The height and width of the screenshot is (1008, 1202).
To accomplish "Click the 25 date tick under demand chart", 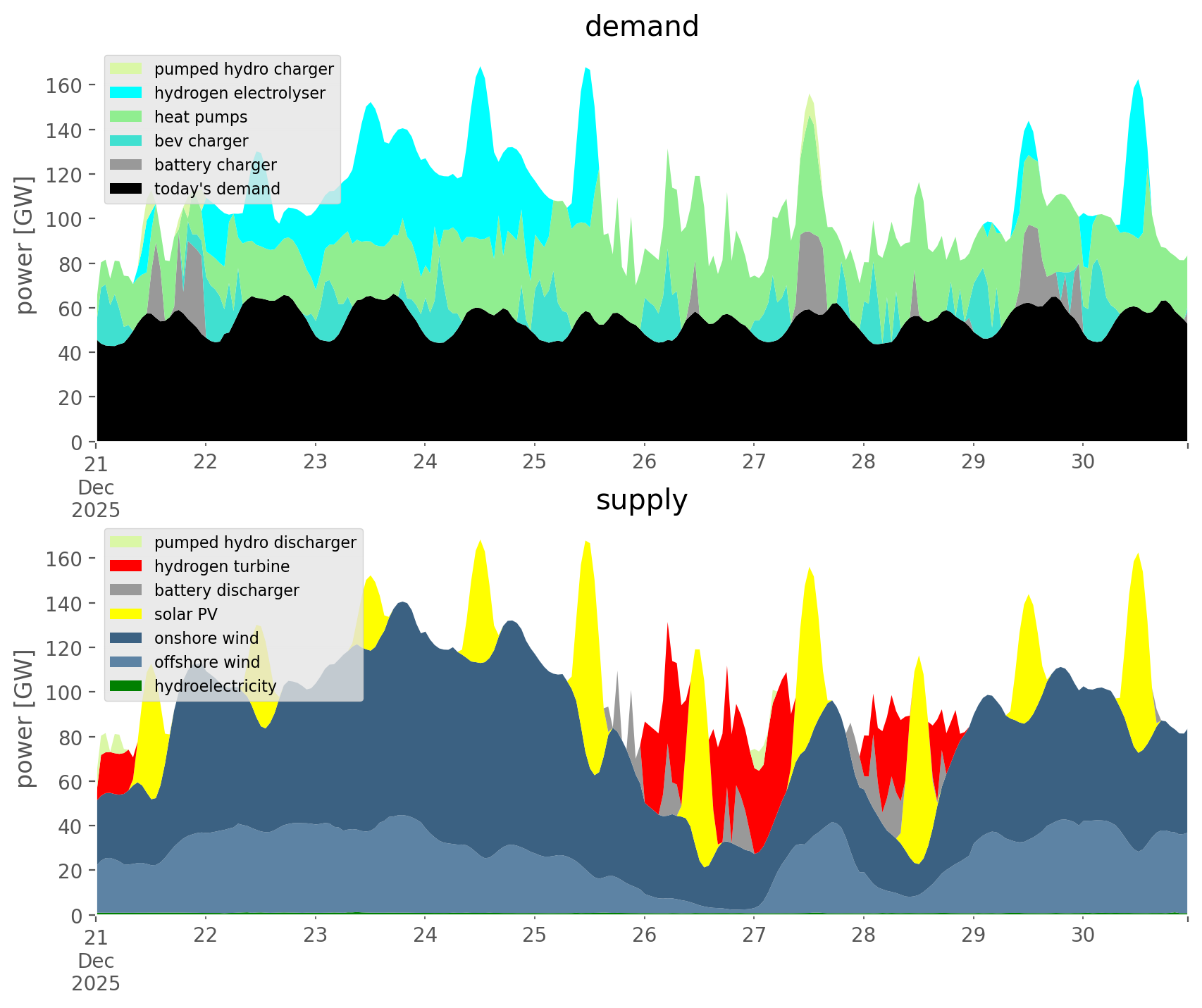I will point(535,462).
